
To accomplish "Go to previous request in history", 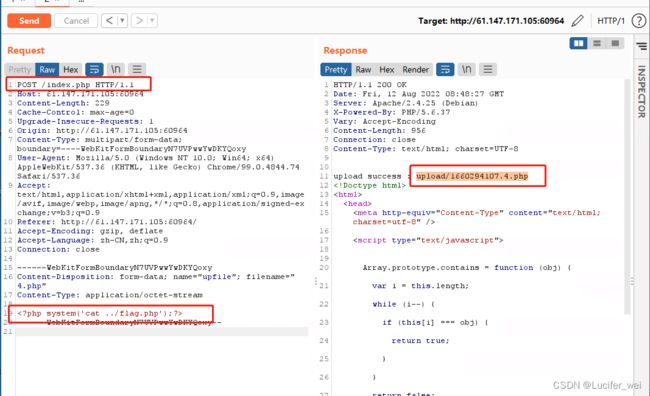I will tap(109, 20).
